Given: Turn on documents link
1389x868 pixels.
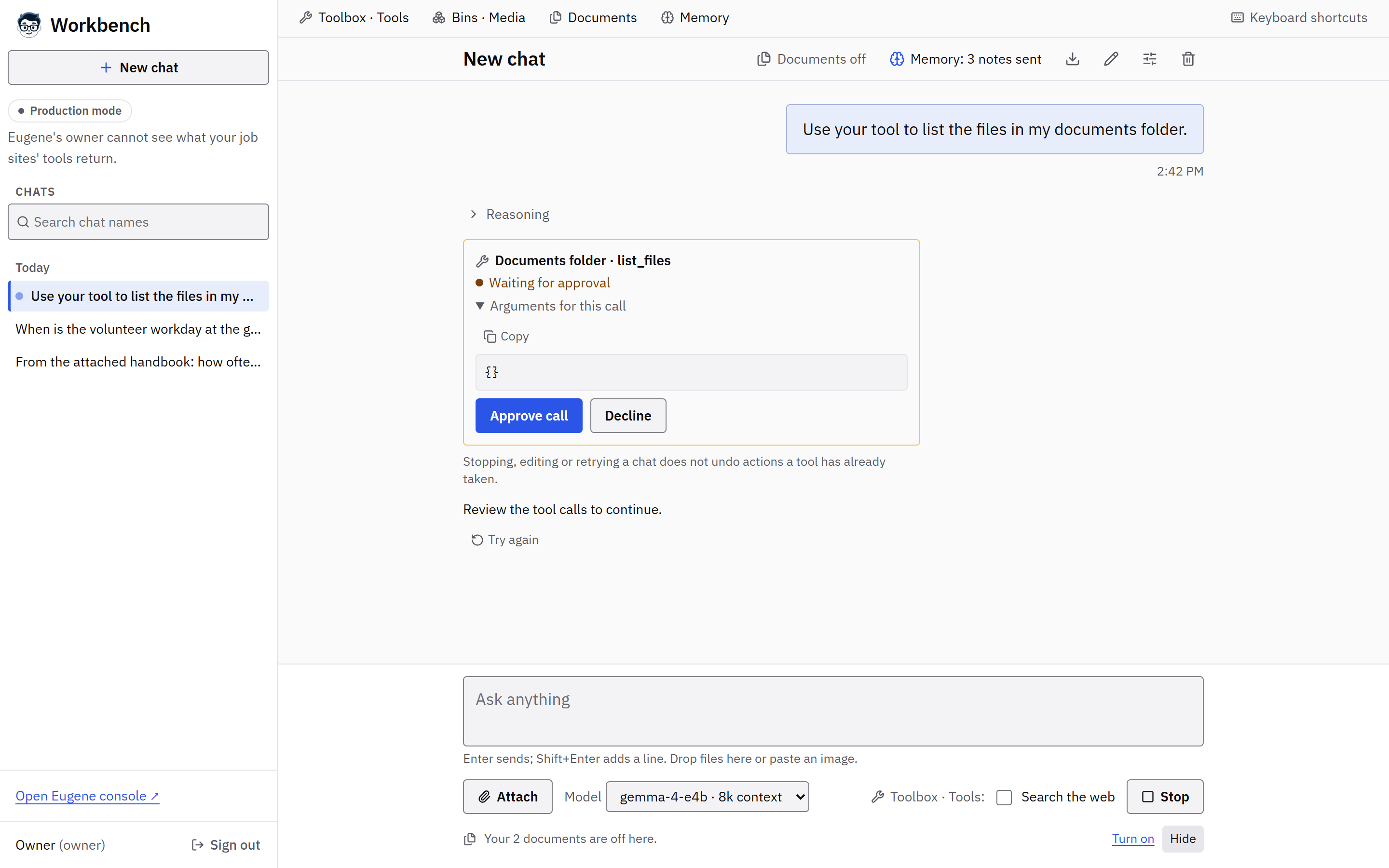Looking at the screenshot, I should [x=1132, y=839].
